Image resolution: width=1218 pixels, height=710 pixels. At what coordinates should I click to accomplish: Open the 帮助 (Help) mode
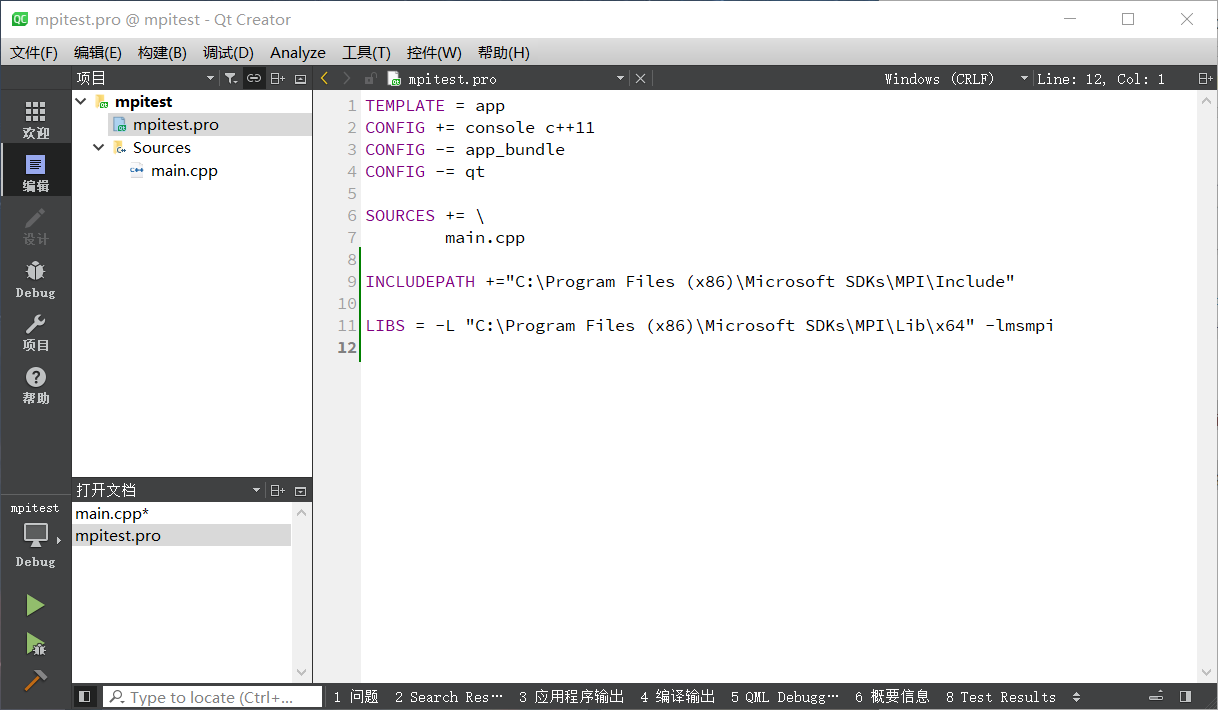pos(35,385)
